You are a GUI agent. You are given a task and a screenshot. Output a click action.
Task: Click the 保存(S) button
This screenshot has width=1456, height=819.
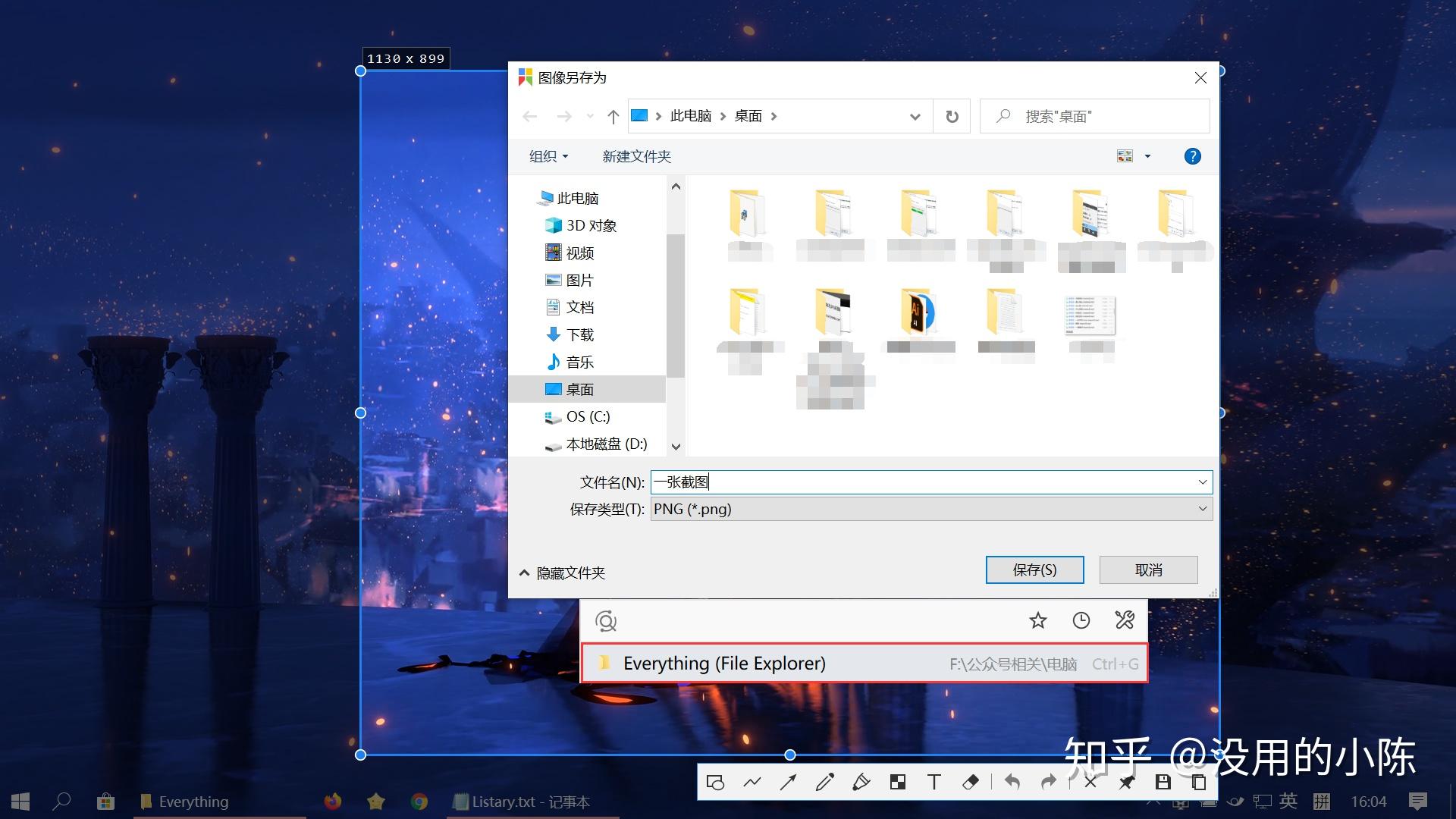[1034, 570]
